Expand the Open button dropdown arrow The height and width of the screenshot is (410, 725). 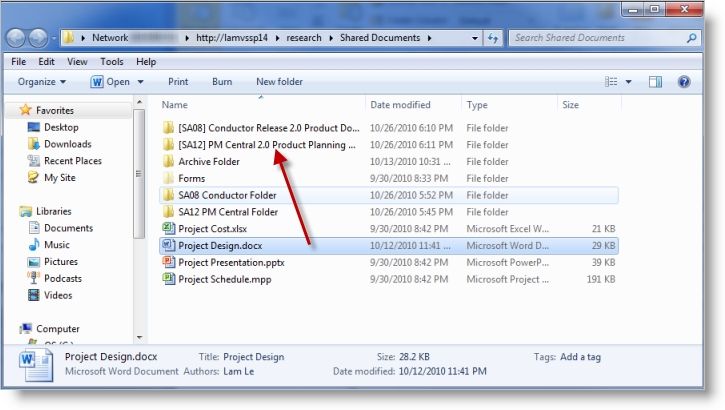(x=141, y=82)
